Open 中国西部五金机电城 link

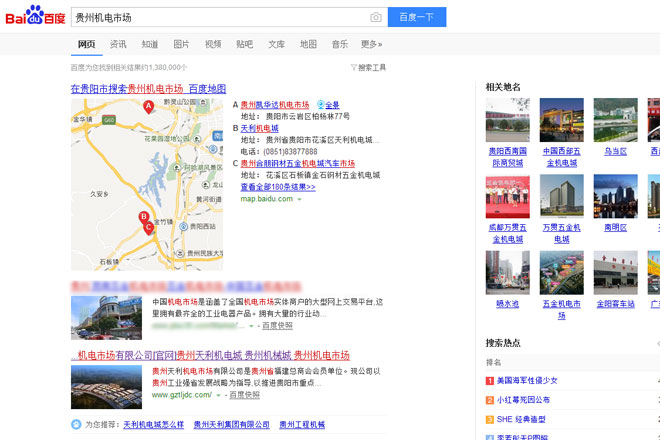pyautogui.click(x=562, y=157)
